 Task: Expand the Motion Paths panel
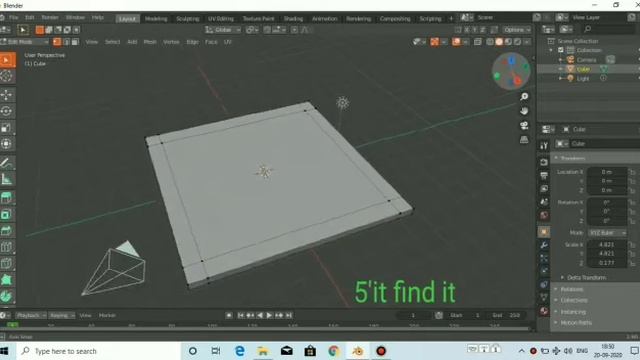click(576, 323)
